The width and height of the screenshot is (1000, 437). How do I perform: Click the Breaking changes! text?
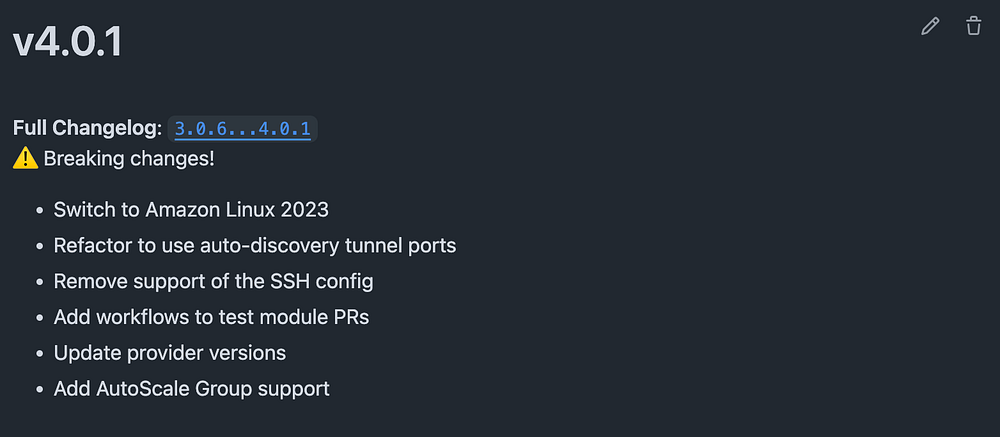pos(129,159)
